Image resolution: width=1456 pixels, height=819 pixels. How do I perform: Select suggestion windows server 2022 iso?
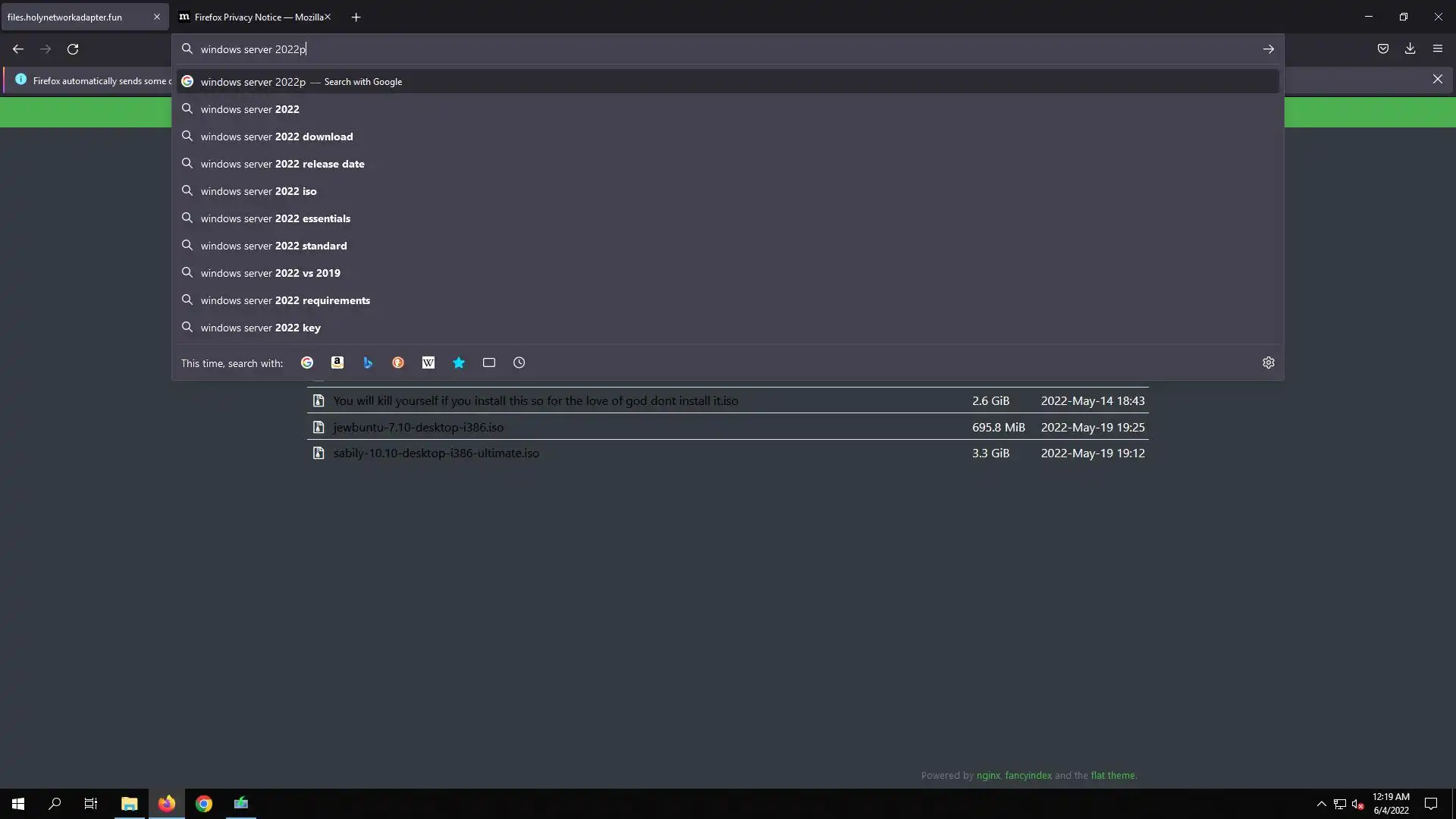(x=259, y=191)
